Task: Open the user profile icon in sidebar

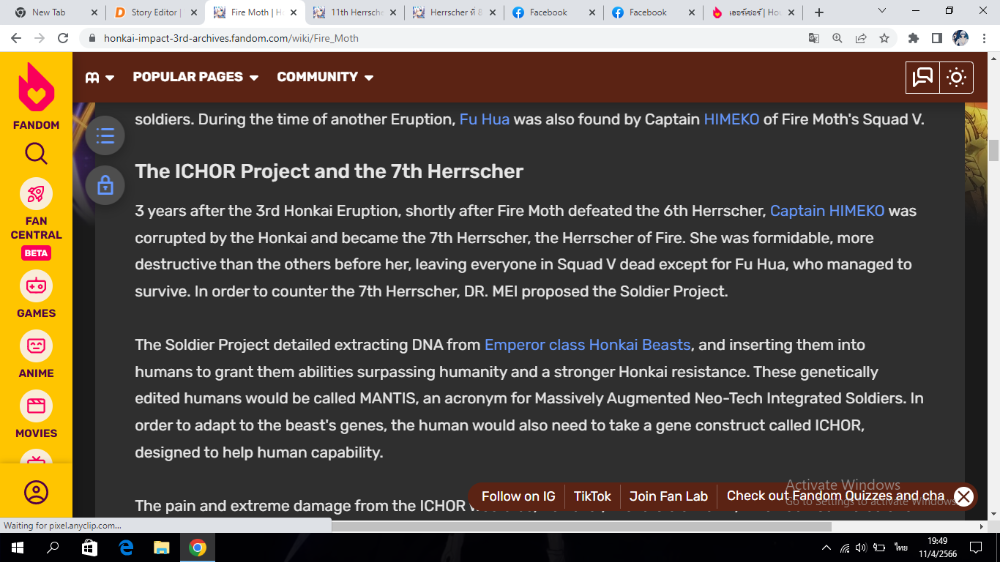Action: 36,492
